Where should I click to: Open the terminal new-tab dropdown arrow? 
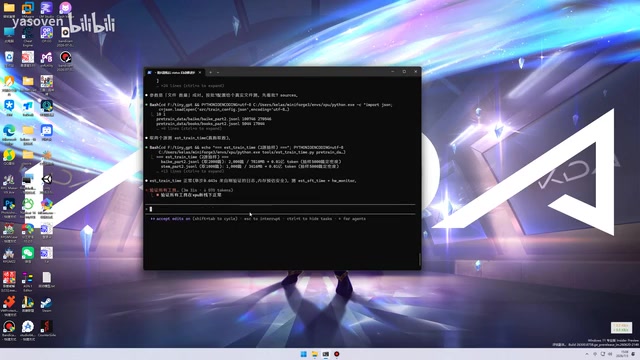pos(218,72)
